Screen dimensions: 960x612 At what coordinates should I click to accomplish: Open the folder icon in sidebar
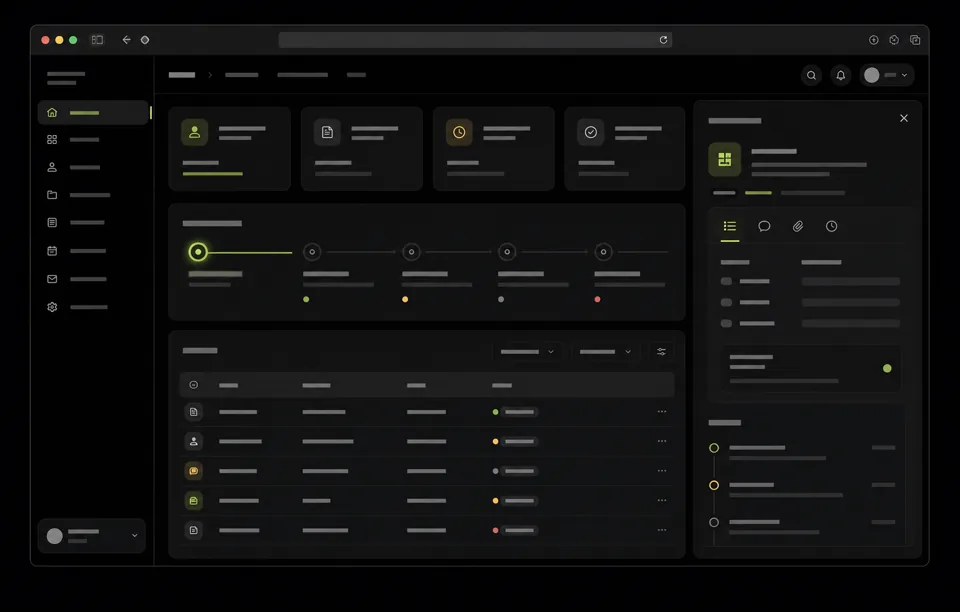point(52,195)
